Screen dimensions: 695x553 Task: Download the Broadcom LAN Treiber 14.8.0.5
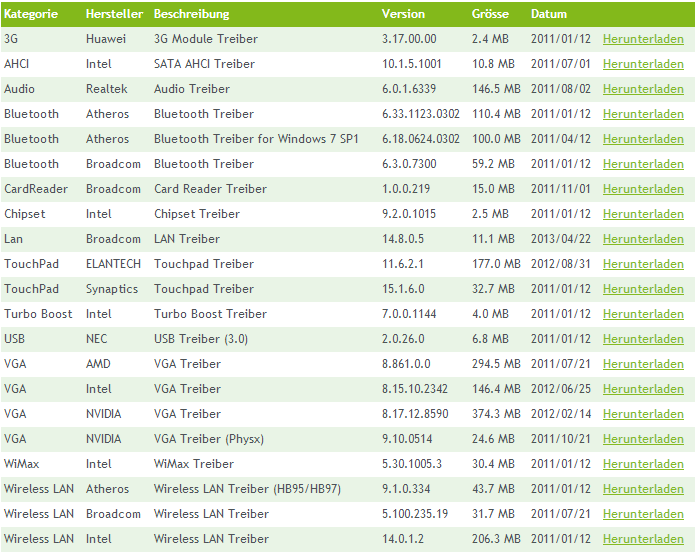point(643,239)
